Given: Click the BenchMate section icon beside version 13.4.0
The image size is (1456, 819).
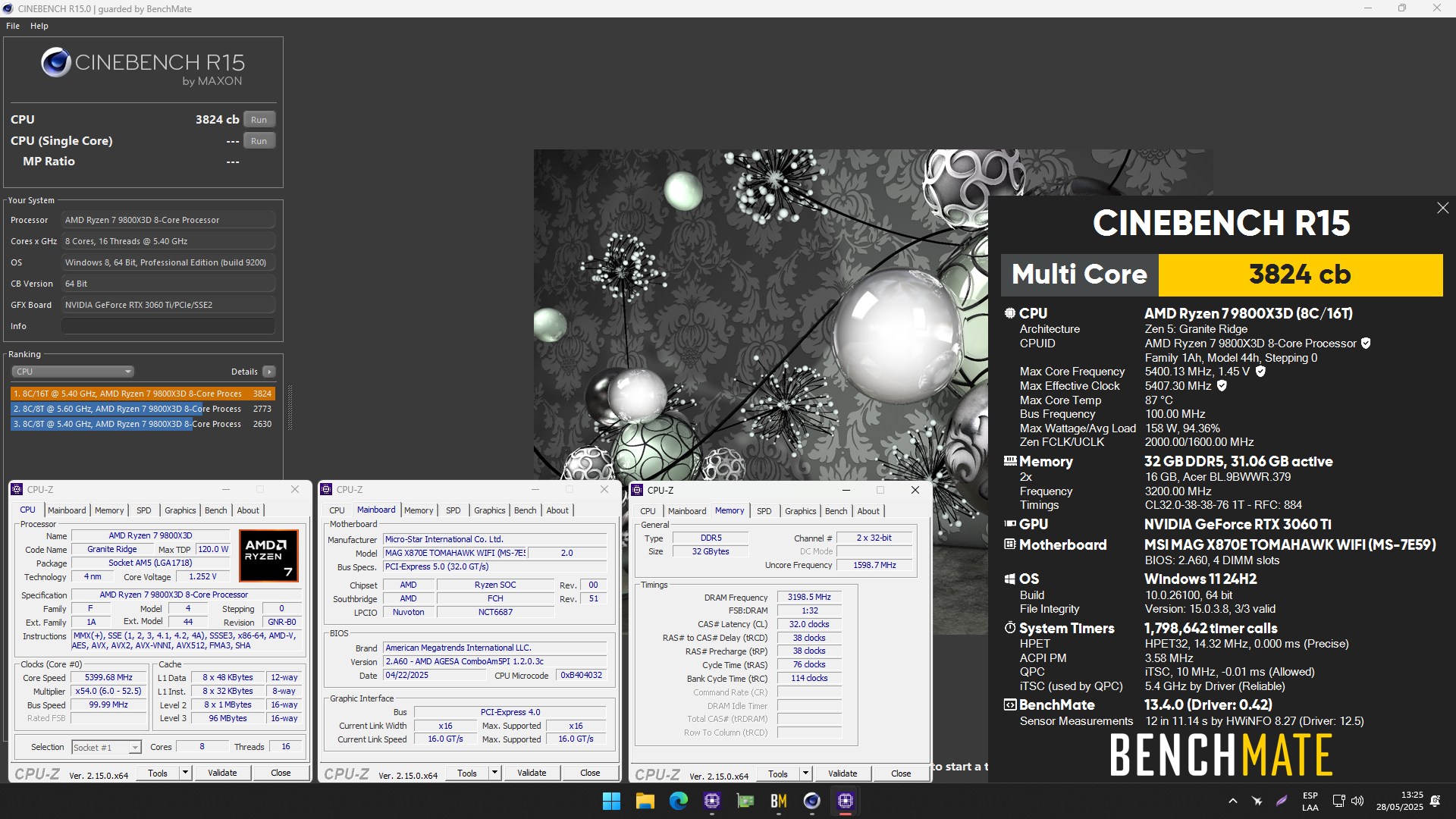Looking at the screenshot, I should click(1010, 704).
